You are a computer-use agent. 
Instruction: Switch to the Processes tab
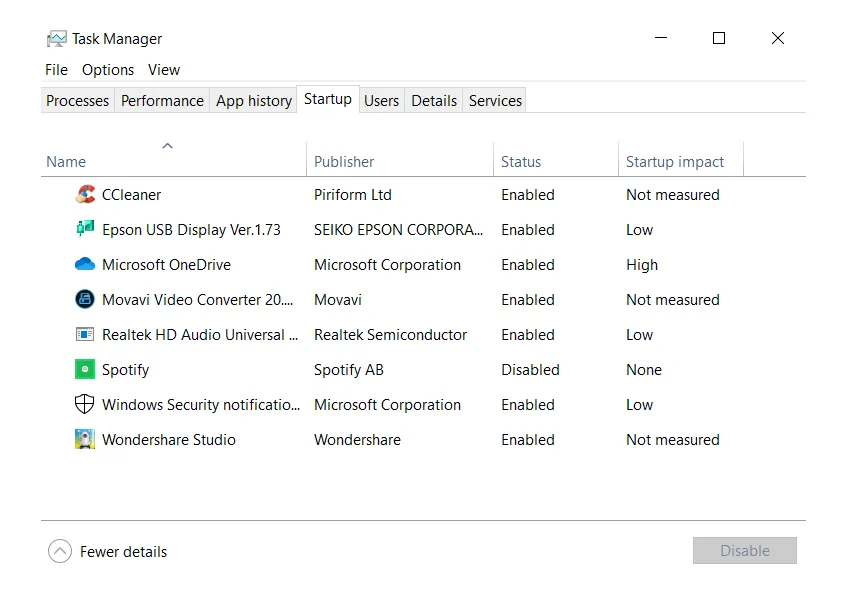[x=78, y=101]
